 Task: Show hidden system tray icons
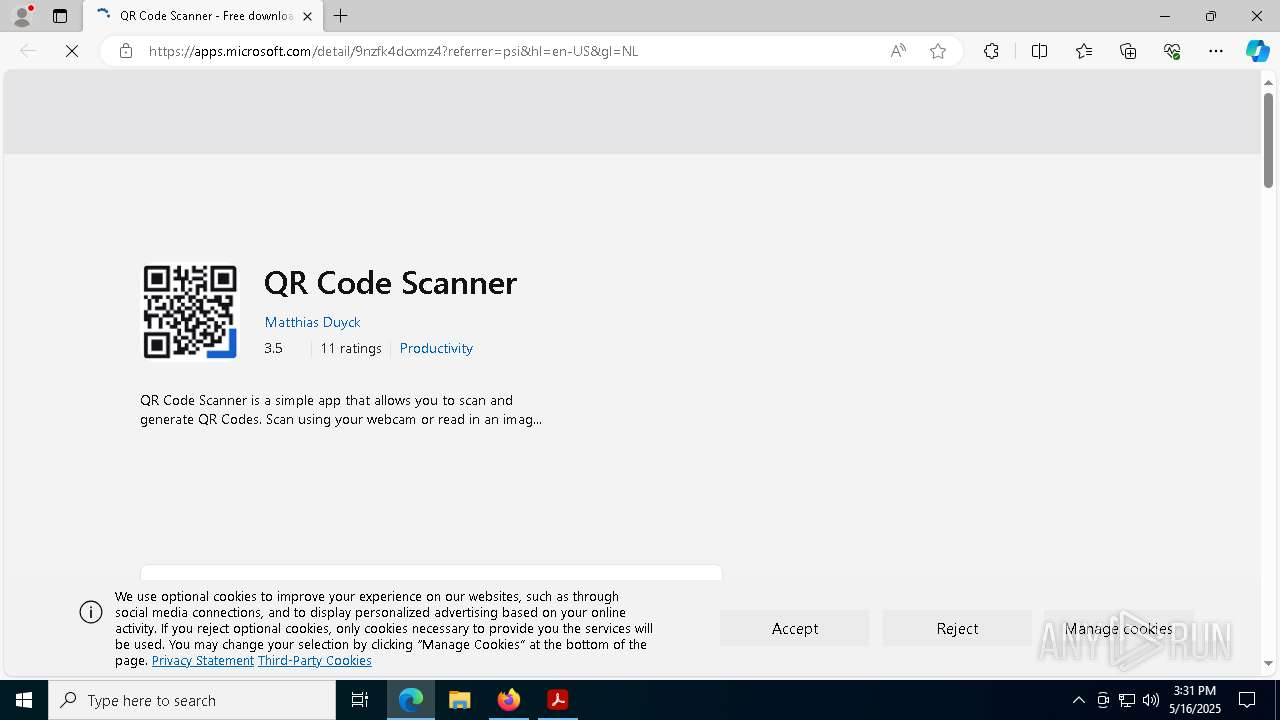click(x=1078, y=700)
